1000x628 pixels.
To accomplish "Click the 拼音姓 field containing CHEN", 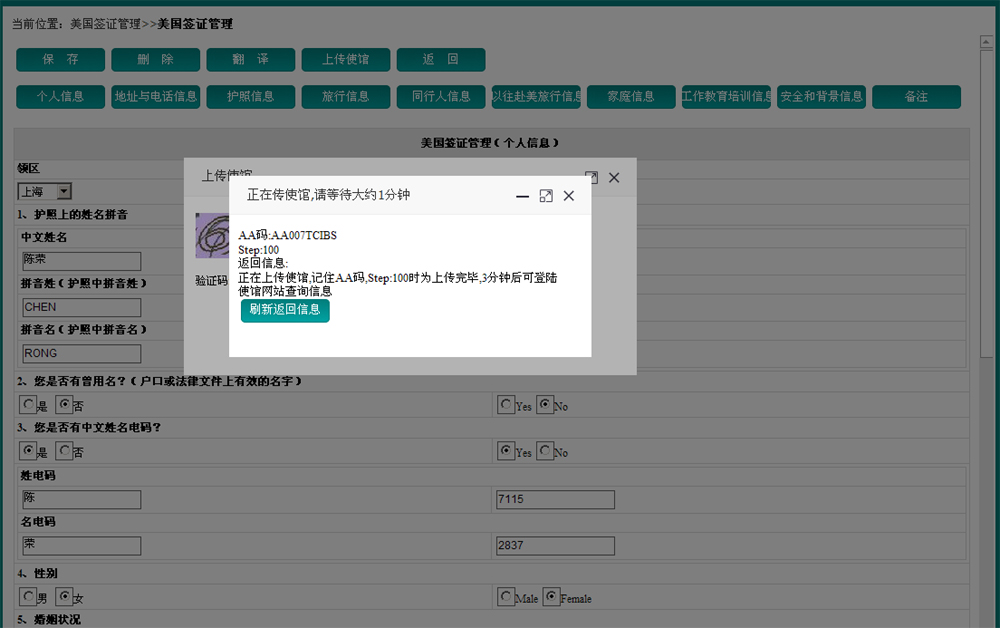I will (x=81, y=307).
